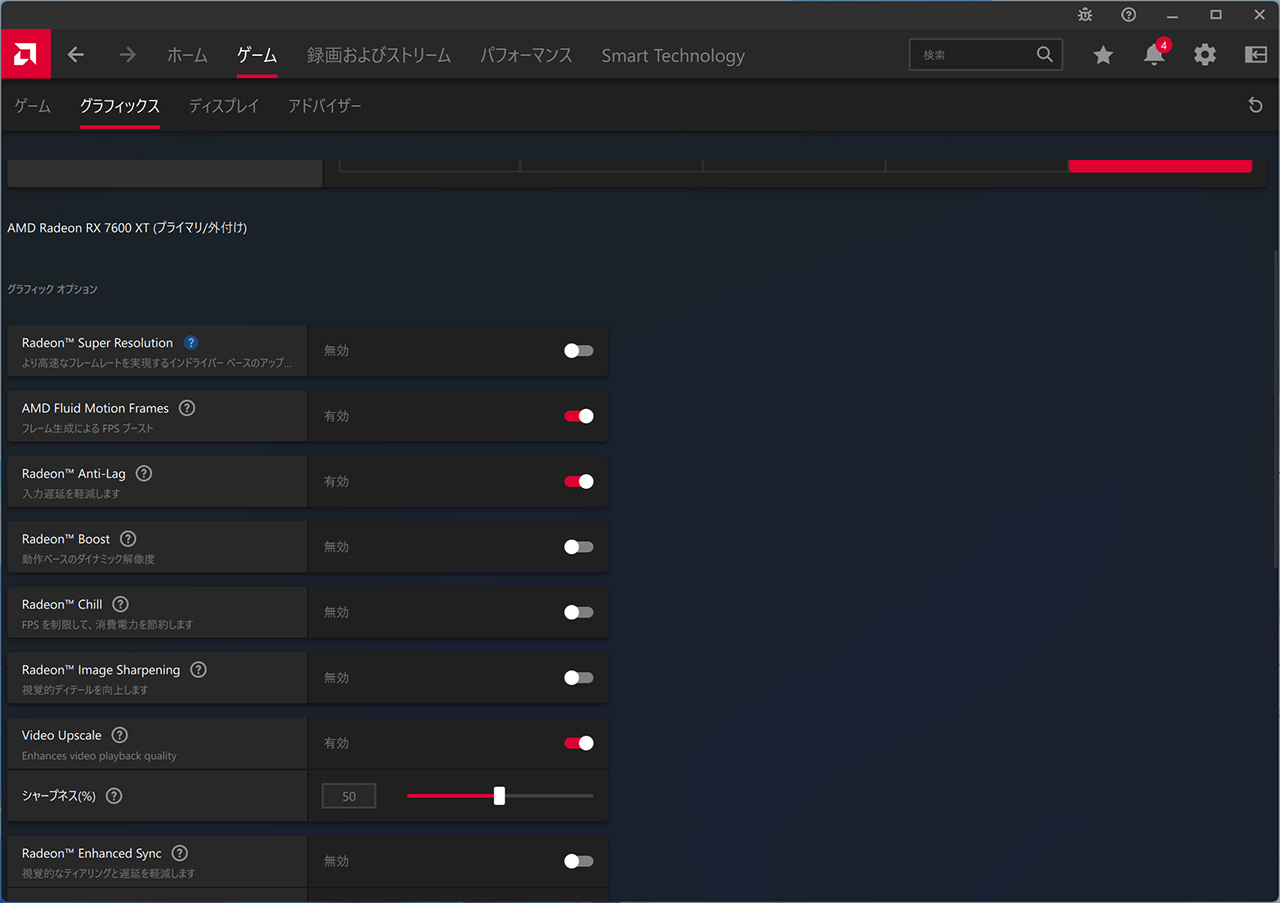Toggle the sidebar panel icon
Image resolution: width=1280 pixels, height=903 pixels.
(x=1256, y=55)
